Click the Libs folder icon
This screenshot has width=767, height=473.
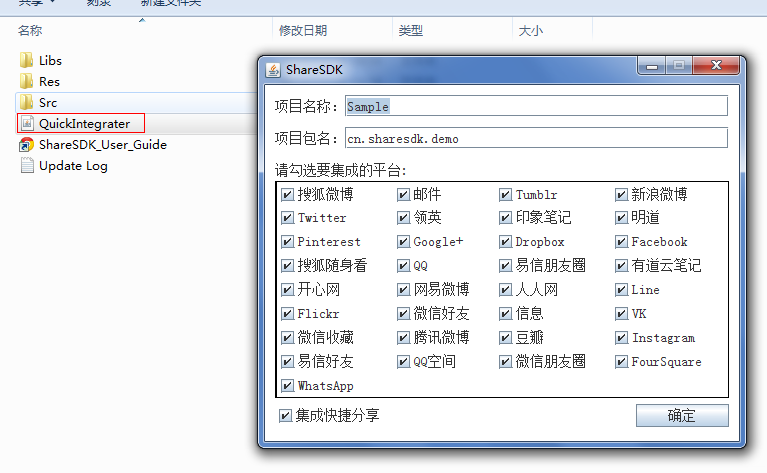[26, 60]
